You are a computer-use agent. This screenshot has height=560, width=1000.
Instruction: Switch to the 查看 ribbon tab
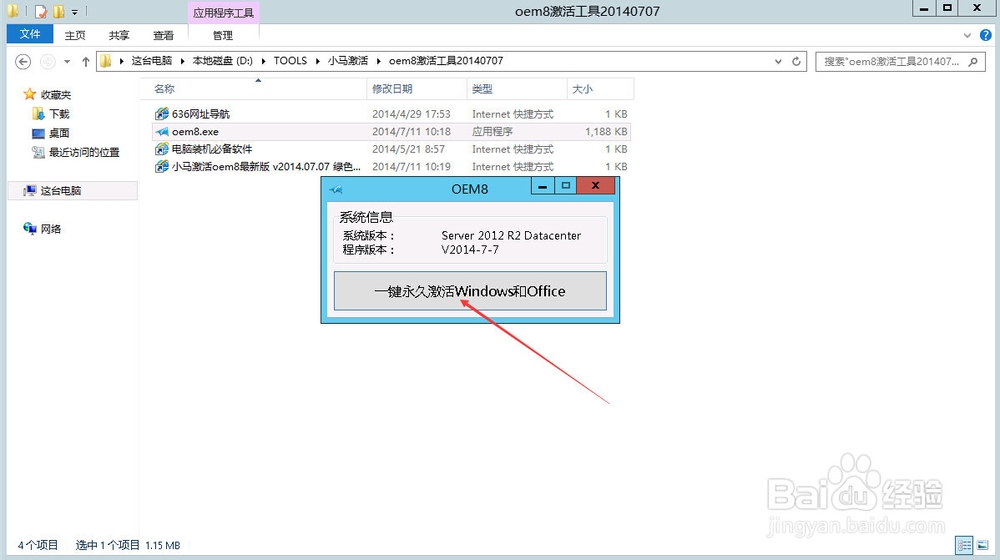click(x=163, y=35)
